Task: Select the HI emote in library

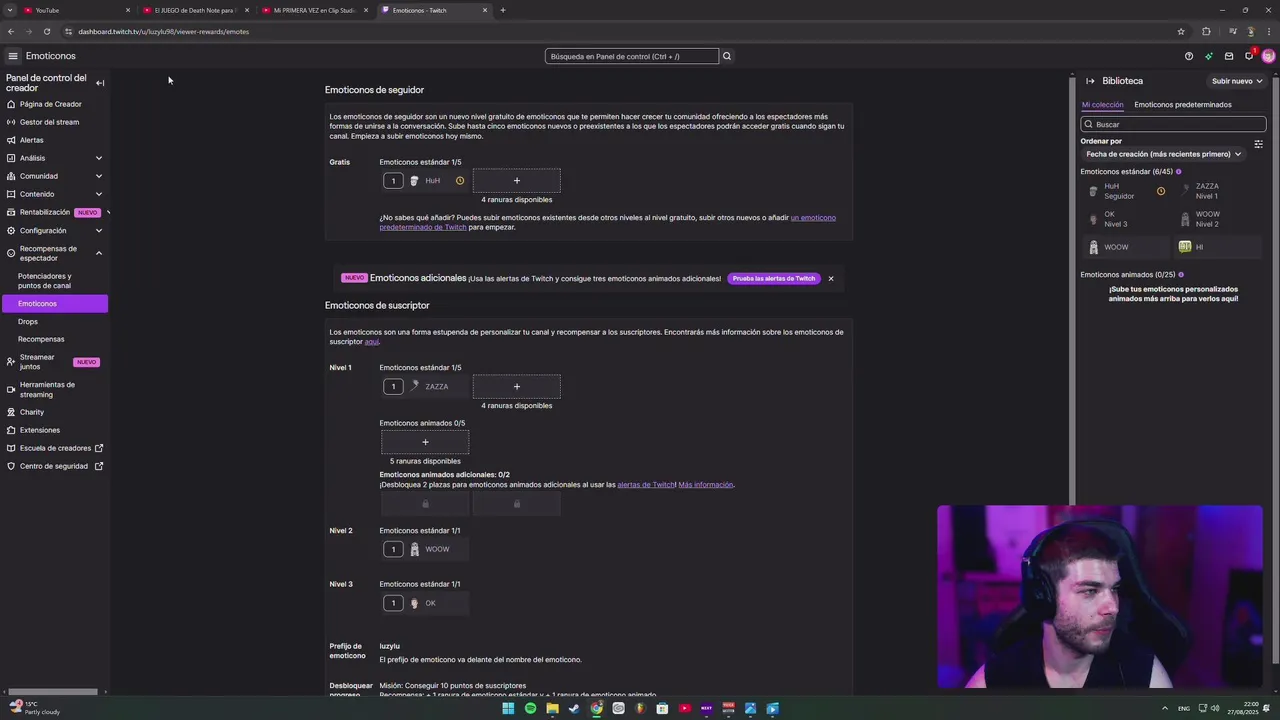Action: (1218, 247)
